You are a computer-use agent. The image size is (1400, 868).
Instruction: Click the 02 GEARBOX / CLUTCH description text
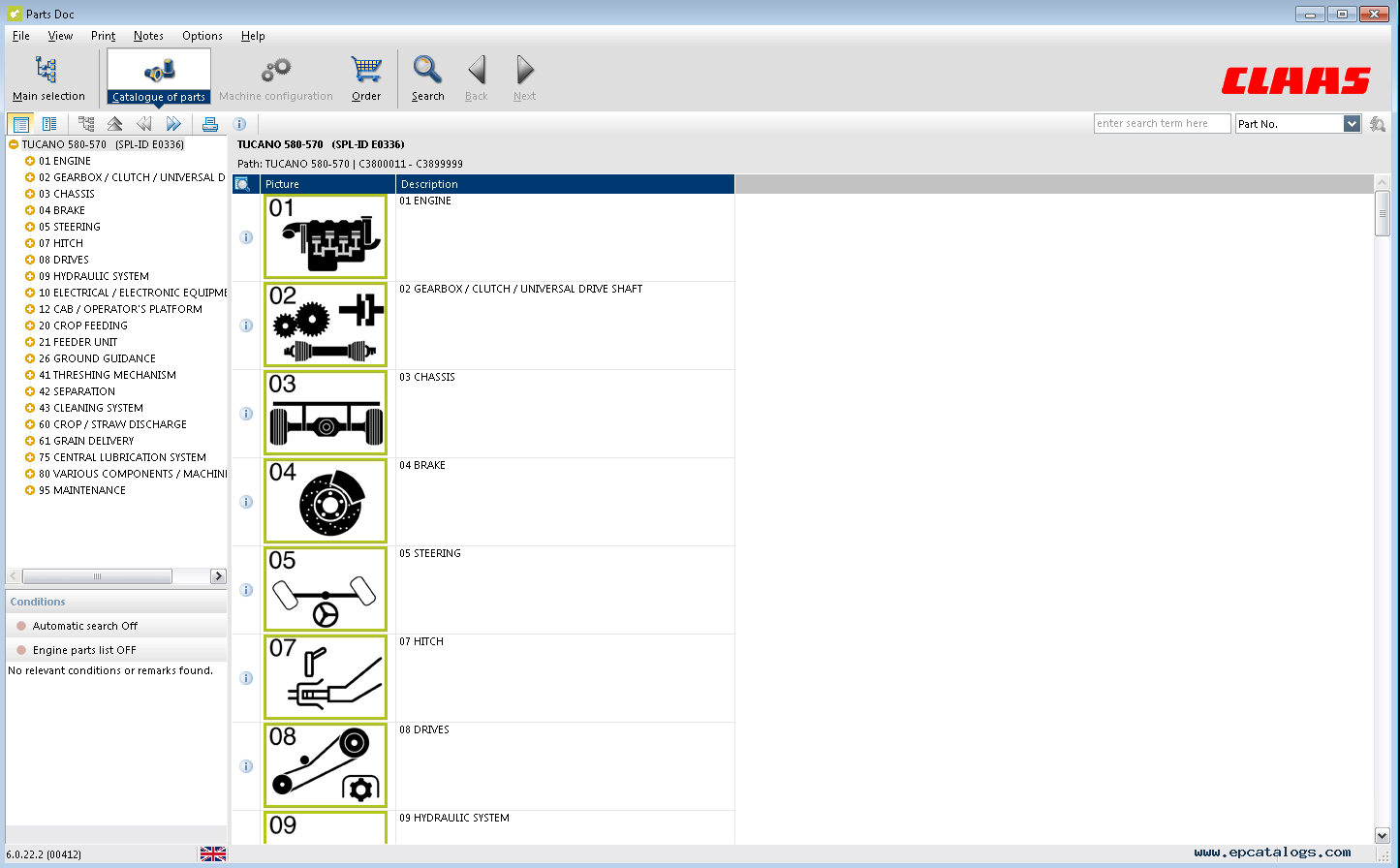[521, 289]
